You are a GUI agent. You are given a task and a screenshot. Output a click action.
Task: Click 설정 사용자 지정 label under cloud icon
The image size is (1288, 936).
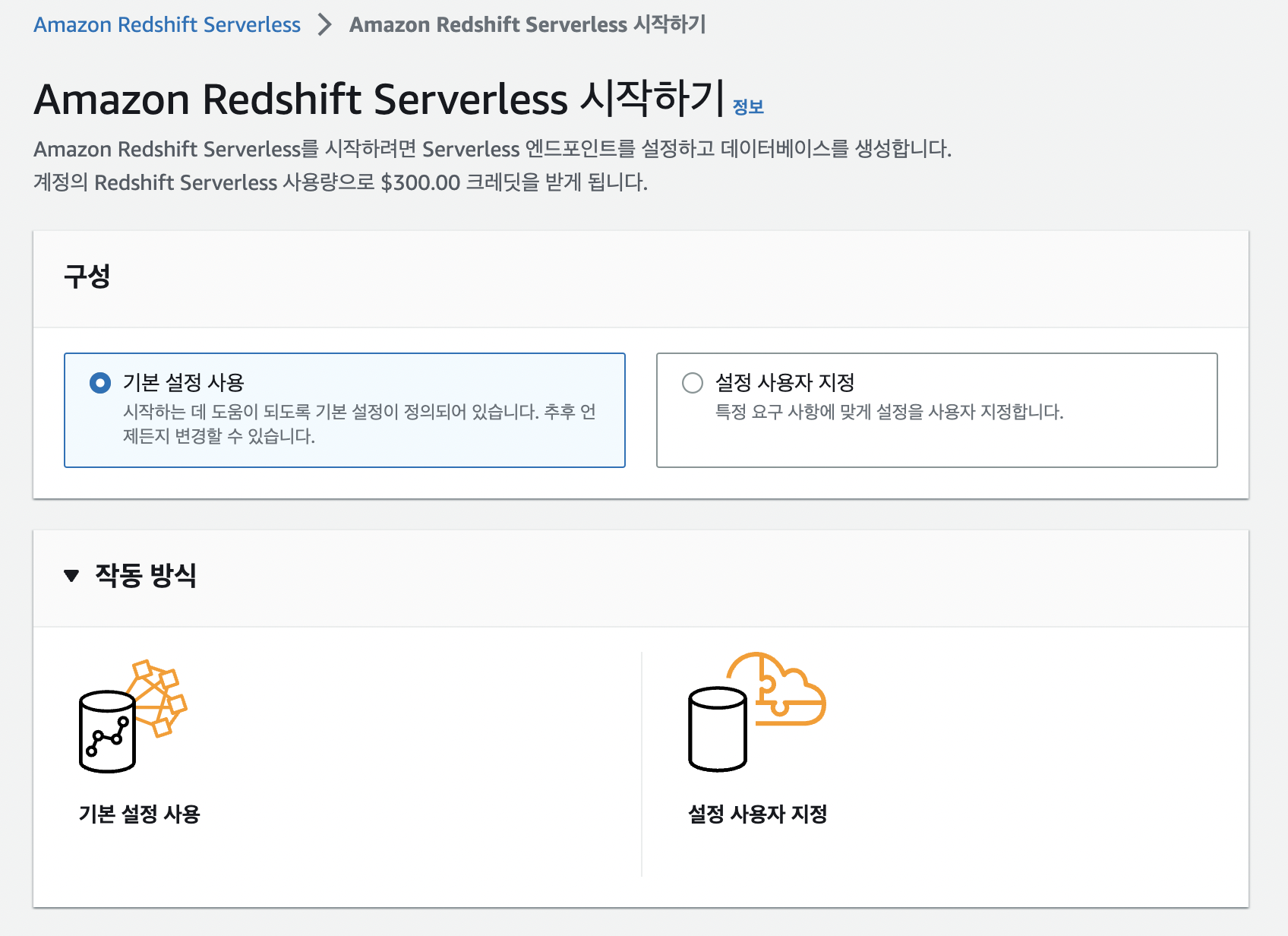[x=757, y=814]
